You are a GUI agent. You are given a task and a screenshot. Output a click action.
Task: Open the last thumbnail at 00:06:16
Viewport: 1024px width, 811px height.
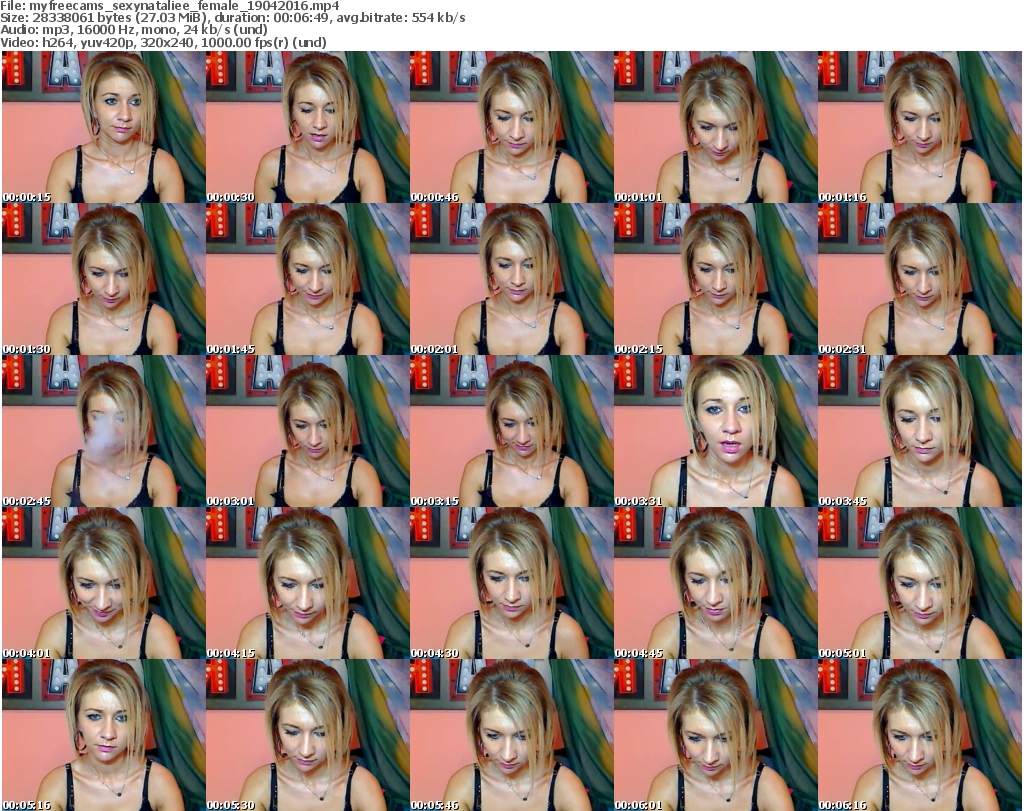919,735
